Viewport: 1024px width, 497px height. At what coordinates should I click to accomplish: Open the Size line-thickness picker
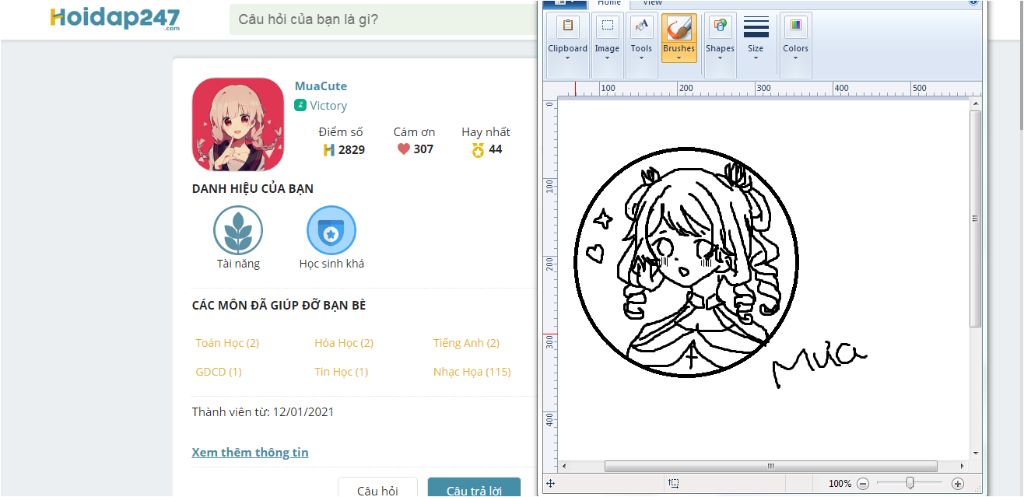pos(756,37)
